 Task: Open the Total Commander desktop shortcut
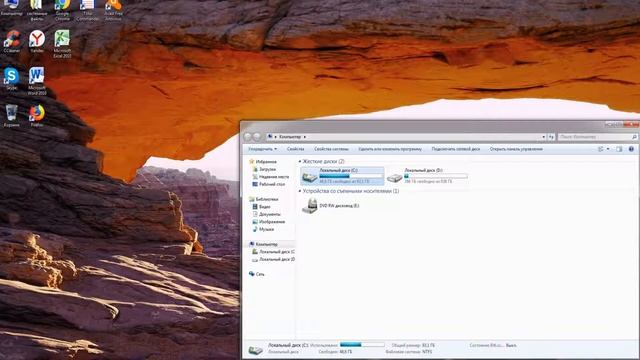coord(87,10)
